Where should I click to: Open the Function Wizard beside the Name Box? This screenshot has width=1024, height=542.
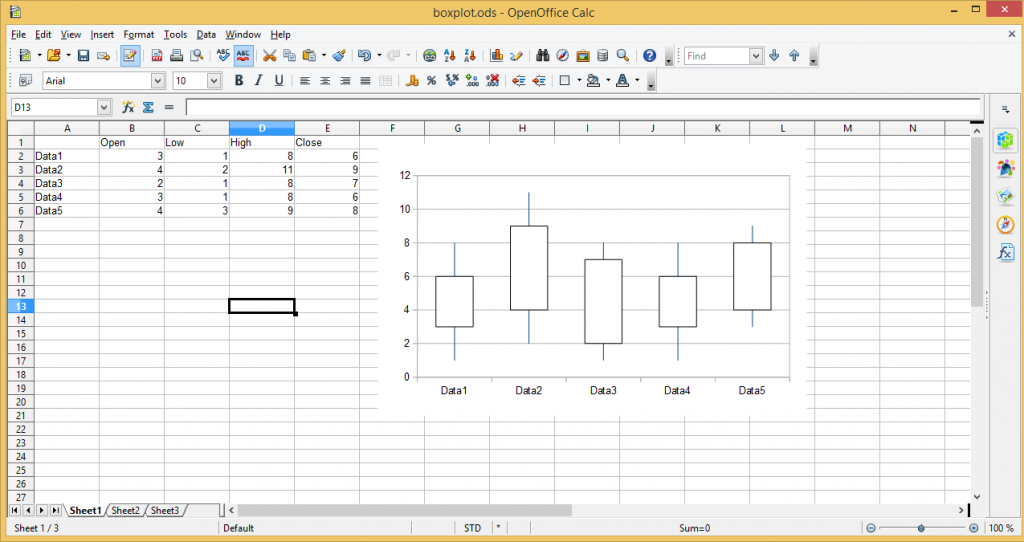(128, 107)
